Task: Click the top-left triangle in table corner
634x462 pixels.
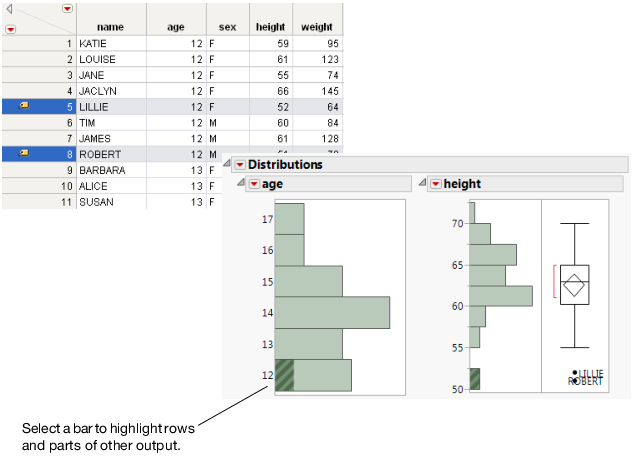Action: 9,9
